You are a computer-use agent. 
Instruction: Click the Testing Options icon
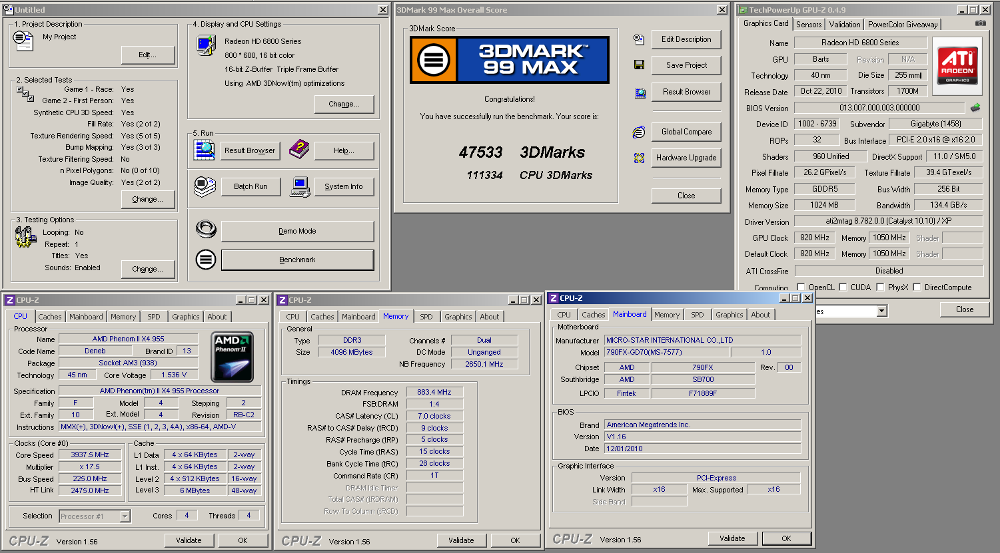tap(25, 236)
